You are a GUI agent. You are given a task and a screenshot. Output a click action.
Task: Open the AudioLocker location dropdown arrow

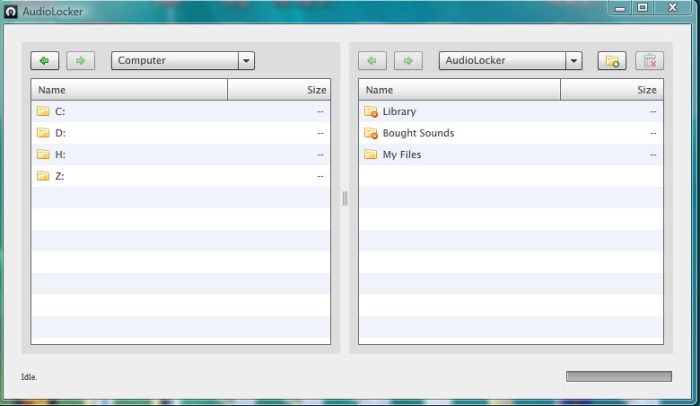pos(574,61)
